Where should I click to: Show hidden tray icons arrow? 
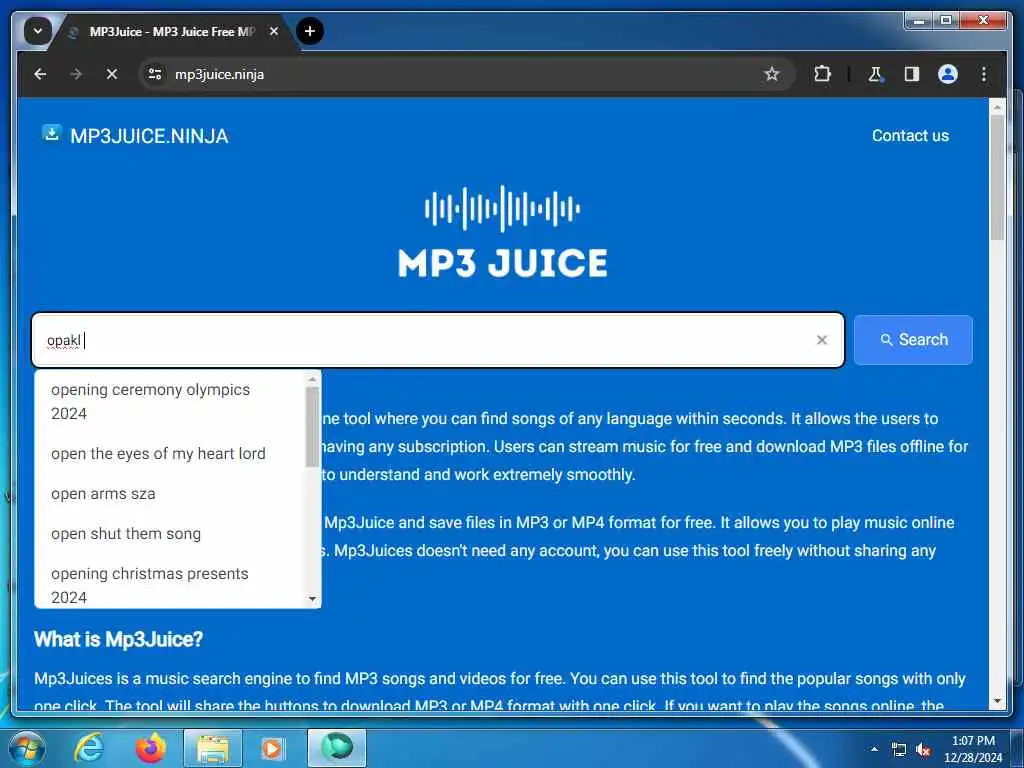(x=874, y=750)
